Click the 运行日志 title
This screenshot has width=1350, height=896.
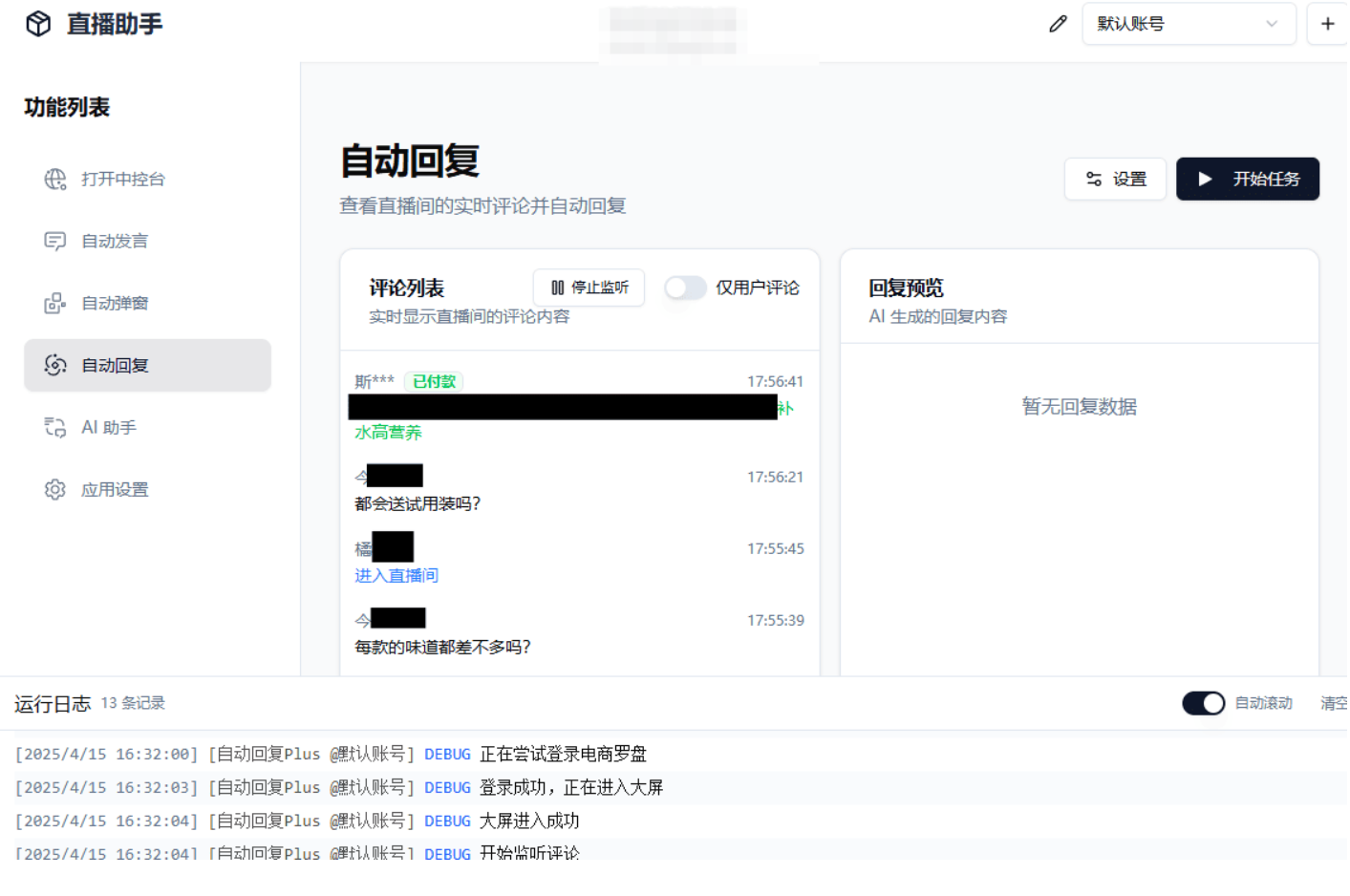pyautogui.click(x=53, y=705)
